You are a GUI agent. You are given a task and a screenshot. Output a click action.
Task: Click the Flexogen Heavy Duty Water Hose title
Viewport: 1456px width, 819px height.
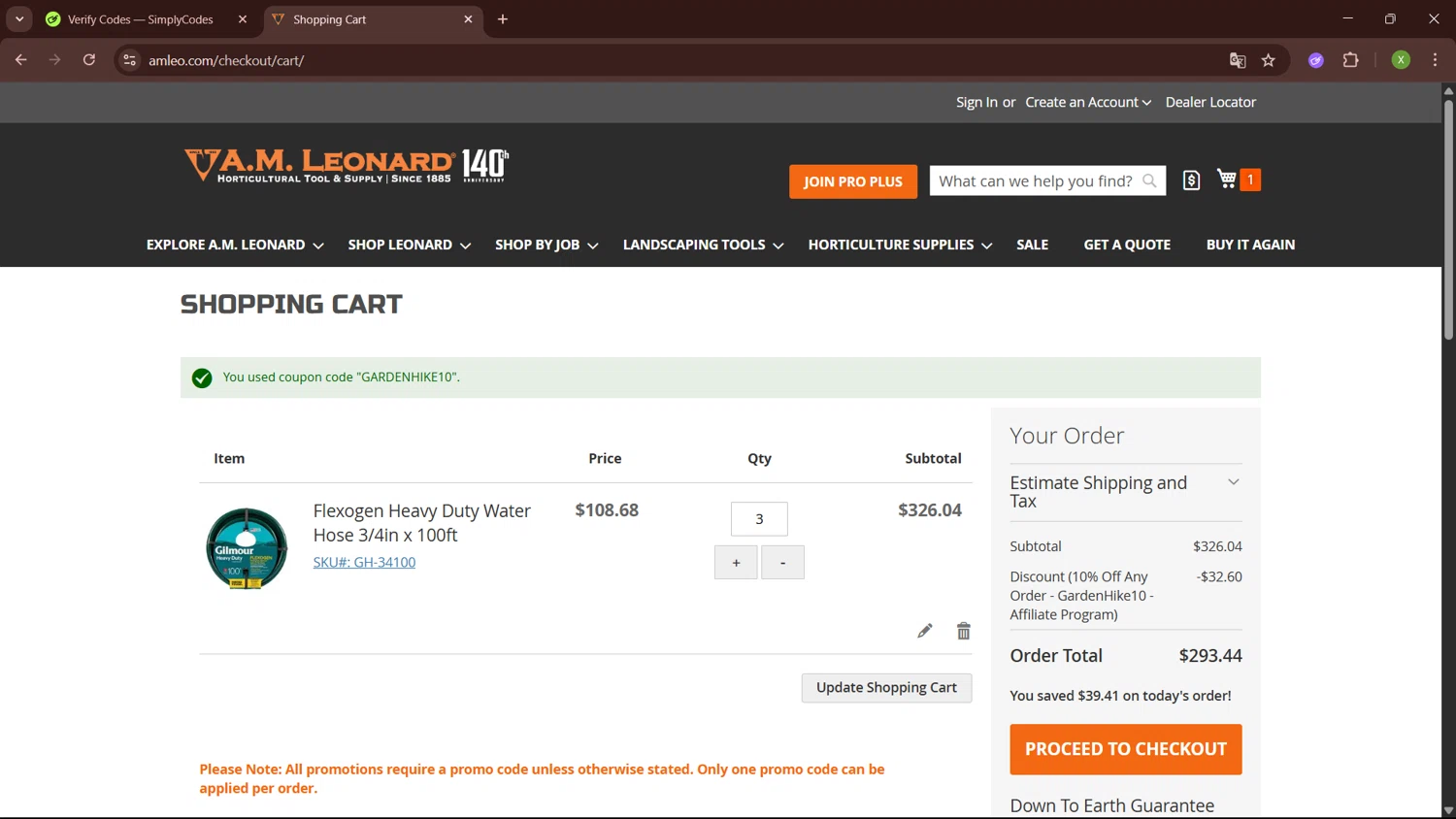pyautogui.click(x=421, y=523)
